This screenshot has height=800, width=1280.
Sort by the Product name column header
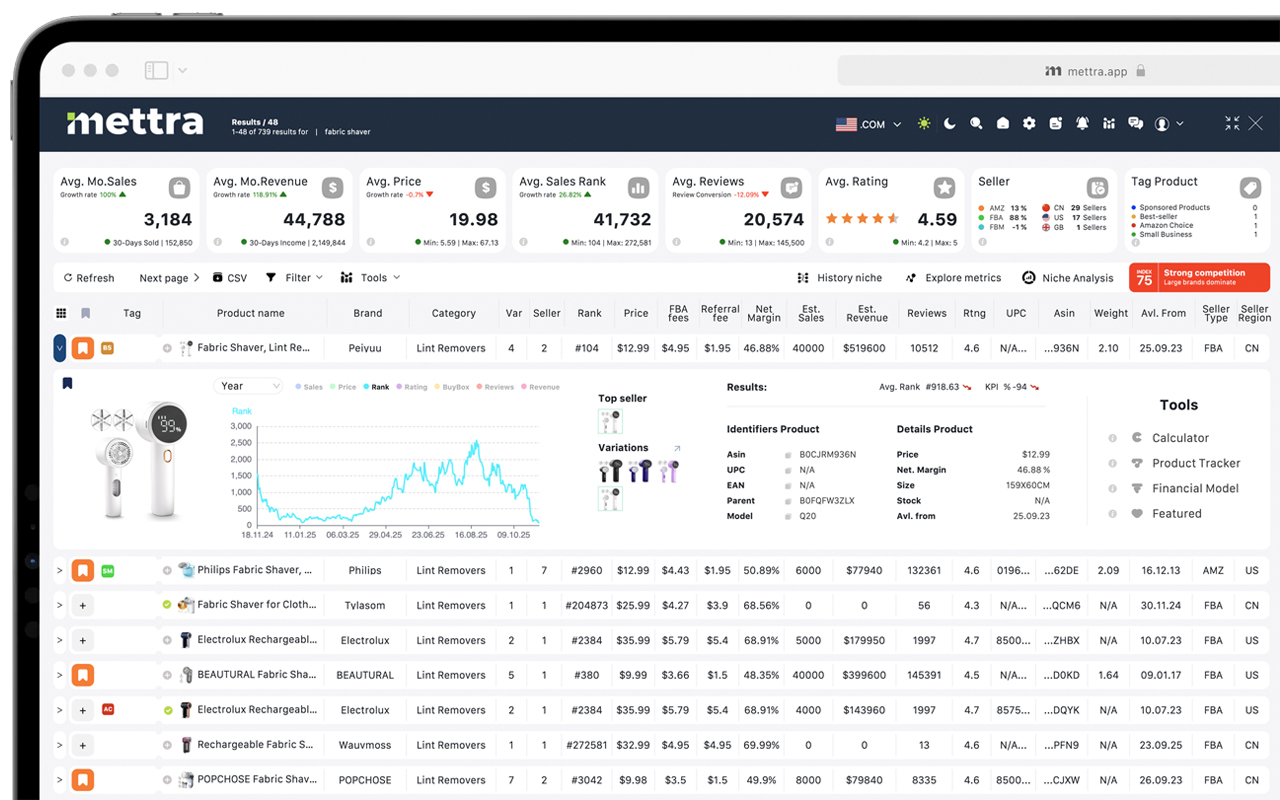(x=251, y=313)
